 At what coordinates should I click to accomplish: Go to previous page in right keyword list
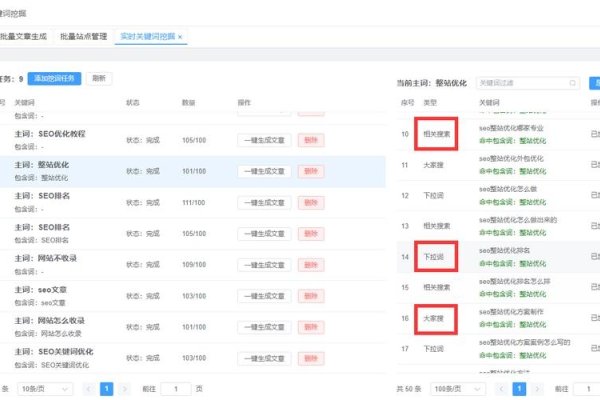[501, 389]
